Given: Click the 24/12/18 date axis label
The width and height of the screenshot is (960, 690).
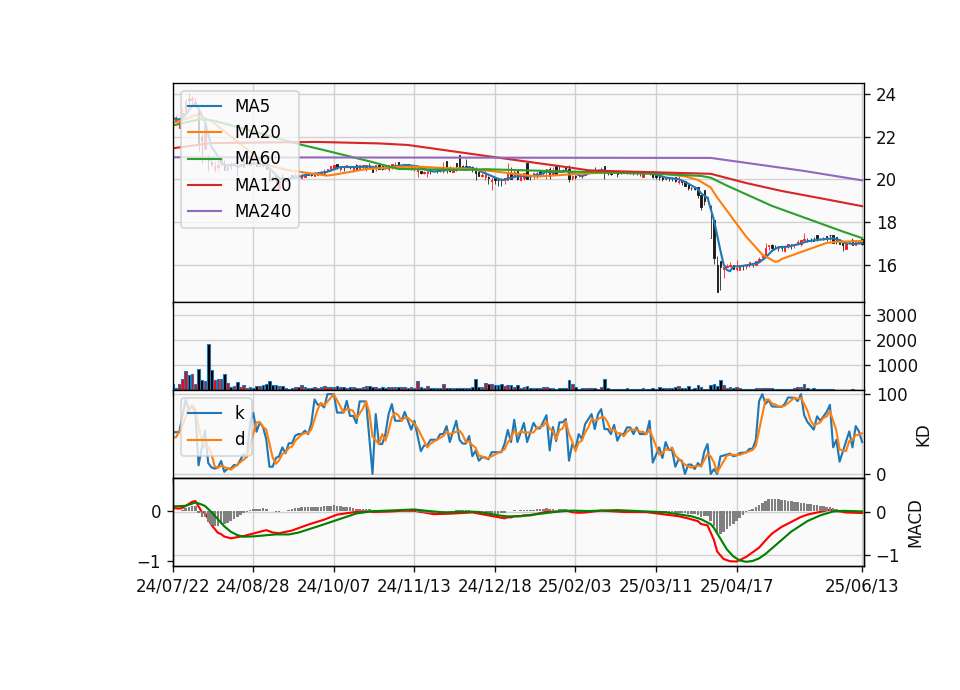Looking at the screenshot, I should (495, 586).
